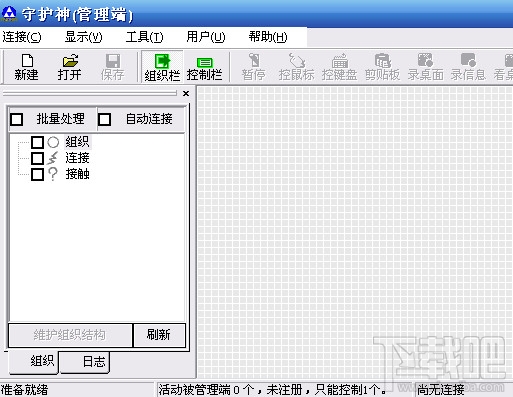513x397 pixels.
Task: Open the 连接(C) menu
Action: [22, 37]
